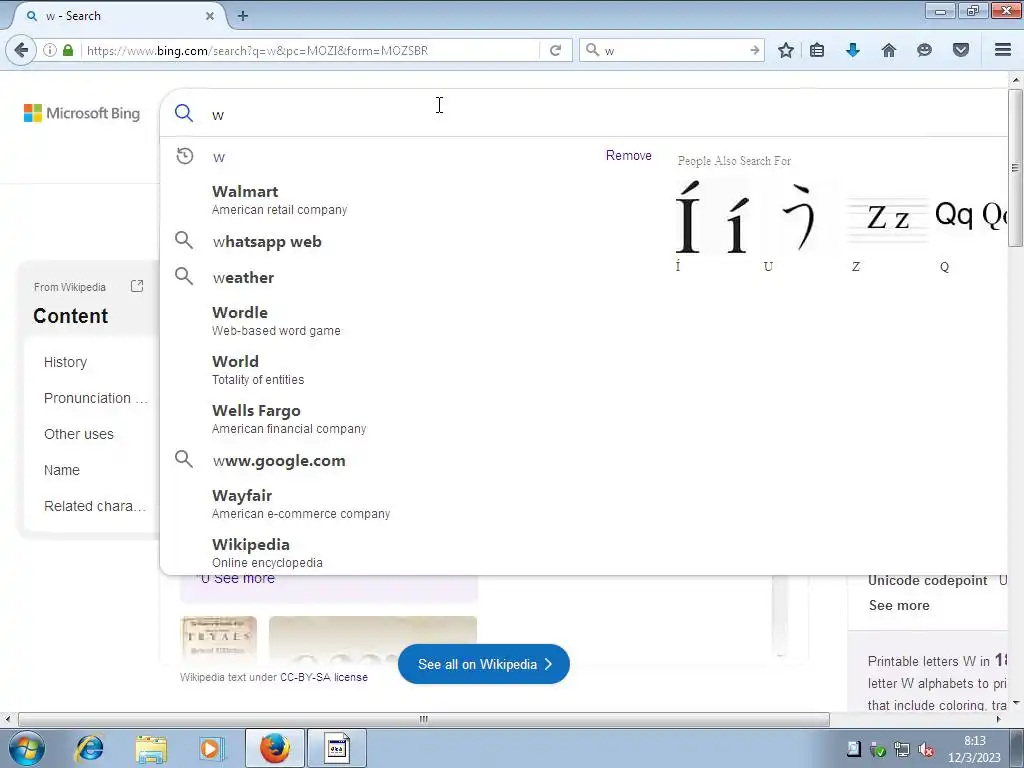Go to the home page icon

pos(889,50)
